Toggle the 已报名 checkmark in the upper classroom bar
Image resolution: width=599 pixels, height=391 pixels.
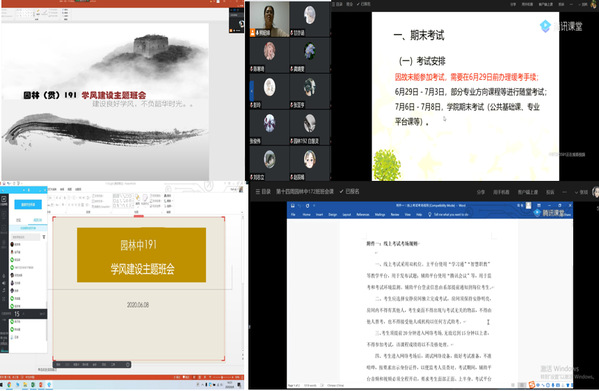coord(358,4)
